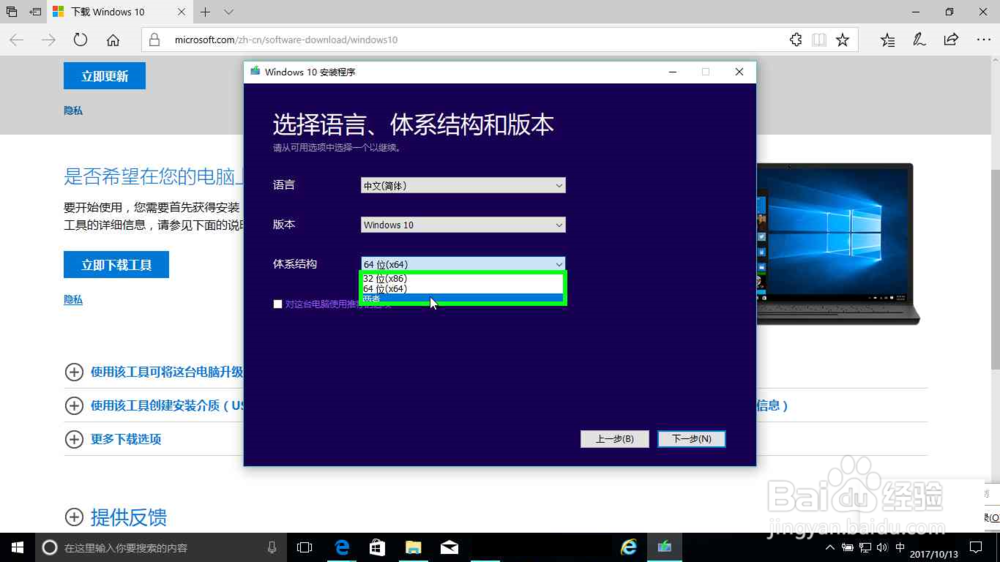Add web notes with pen icon
Viewport: 1000px width, 562px height.
pos(918,40)
